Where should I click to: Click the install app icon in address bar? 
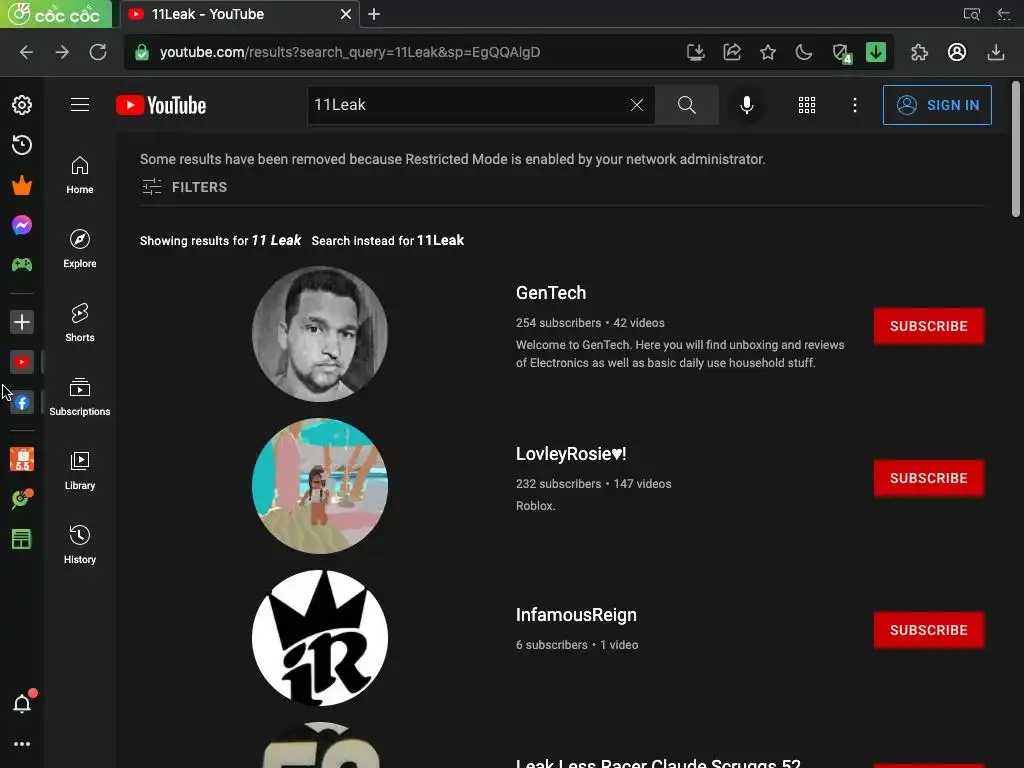tap(696, 52)
